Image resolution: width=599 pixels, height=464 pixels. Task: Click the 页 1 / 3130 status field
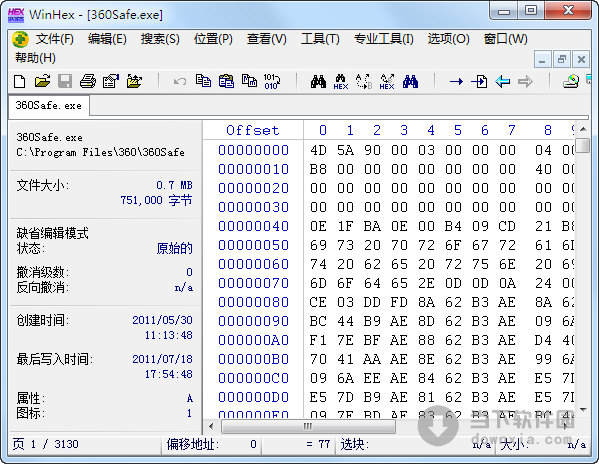84,444
